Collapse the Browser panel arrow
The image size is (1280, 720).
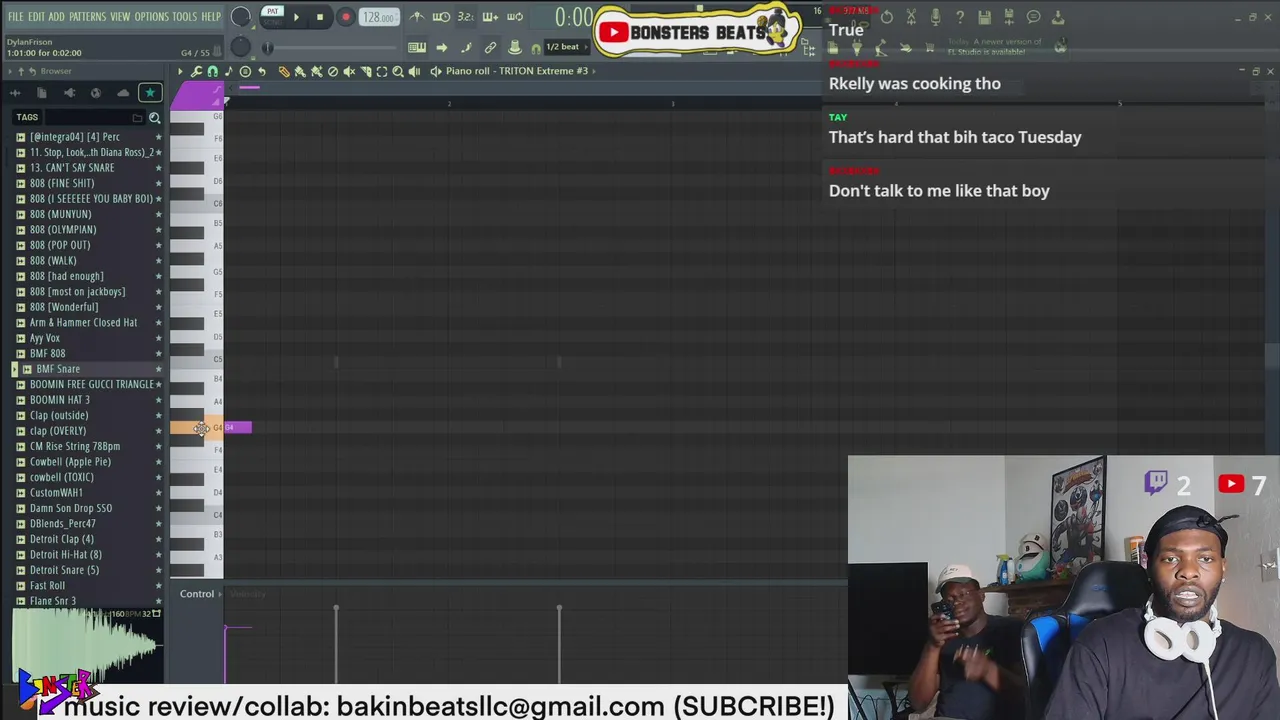point(10,71)
